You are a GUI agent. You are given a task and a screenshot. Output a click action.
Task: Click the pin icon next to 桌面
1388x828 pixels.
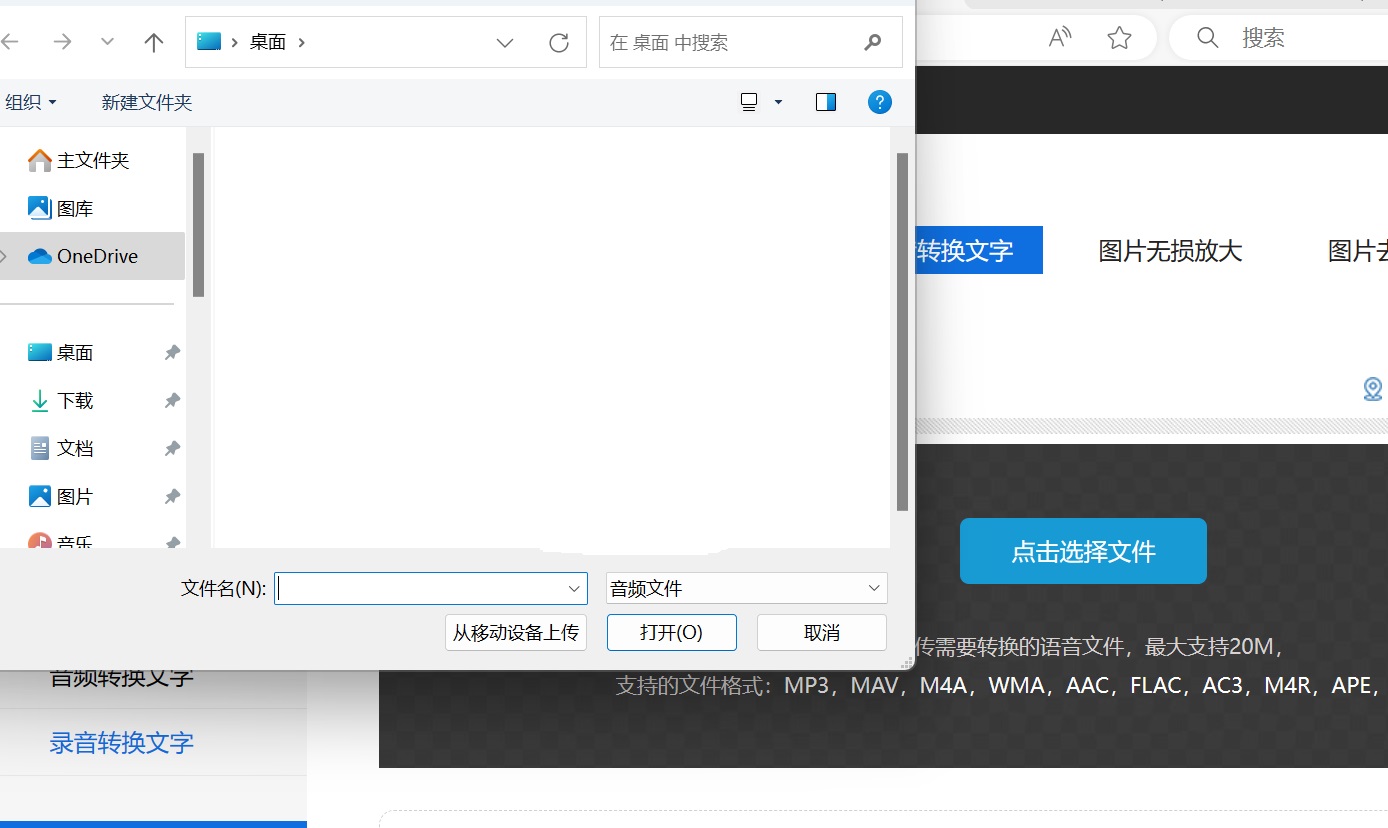172,352
